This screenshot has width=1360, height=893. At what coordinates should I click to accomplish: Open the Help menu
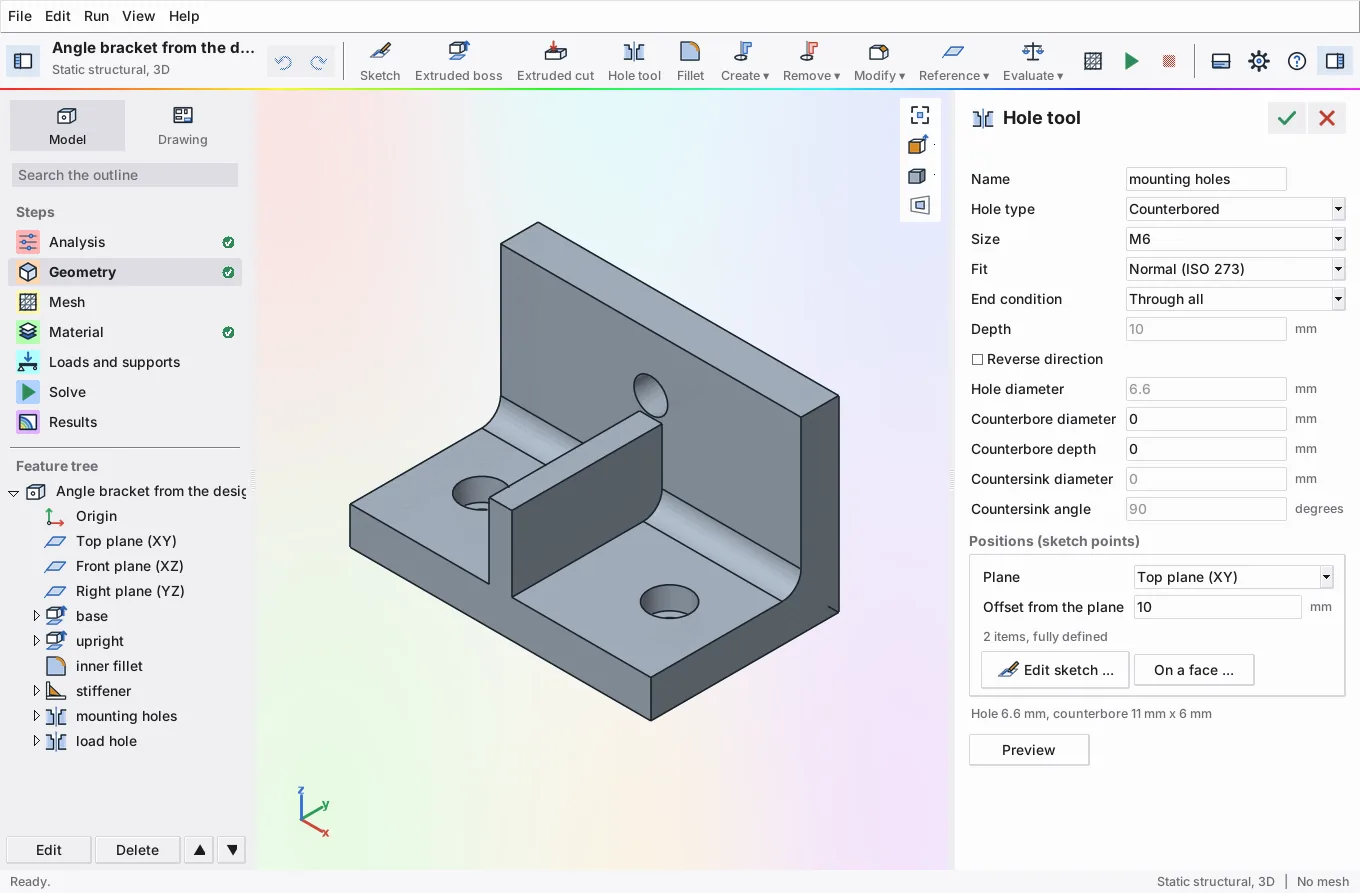pyautogui.click(x=184, y=16)
